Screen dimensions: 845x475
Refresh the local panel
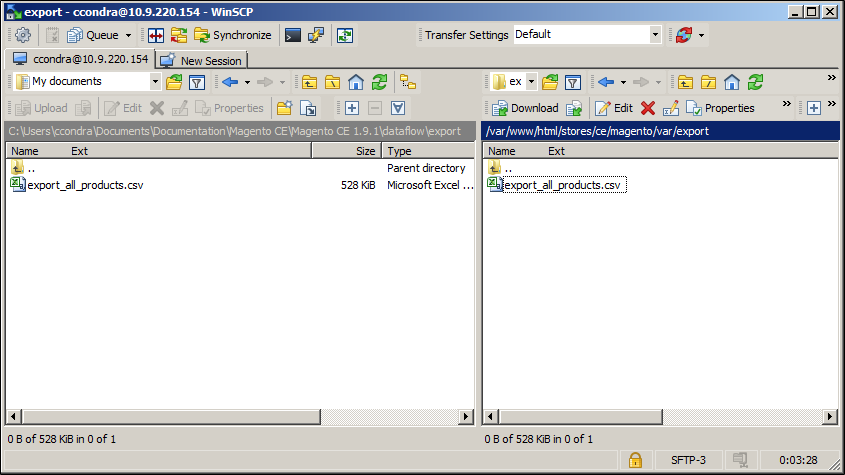pos(379,82)
